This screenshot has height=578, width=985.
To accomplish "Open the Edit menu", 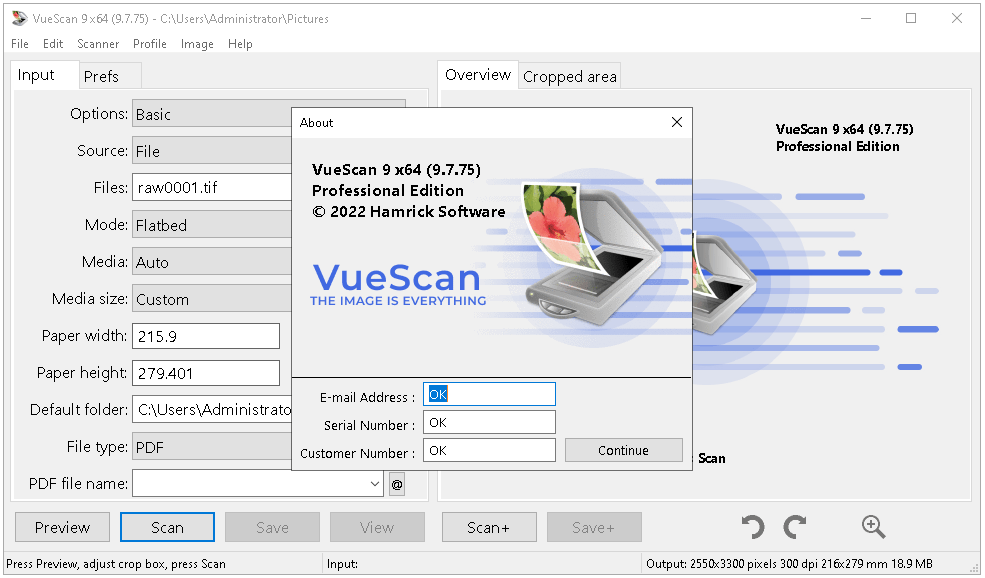I will pos(53,44).
